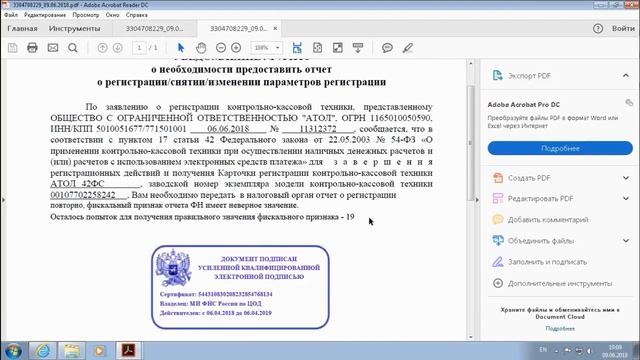Viewport: 640px width, 360px height.
Task: Click the document vertical scrollbar thumb
Action: click(471, 143)
